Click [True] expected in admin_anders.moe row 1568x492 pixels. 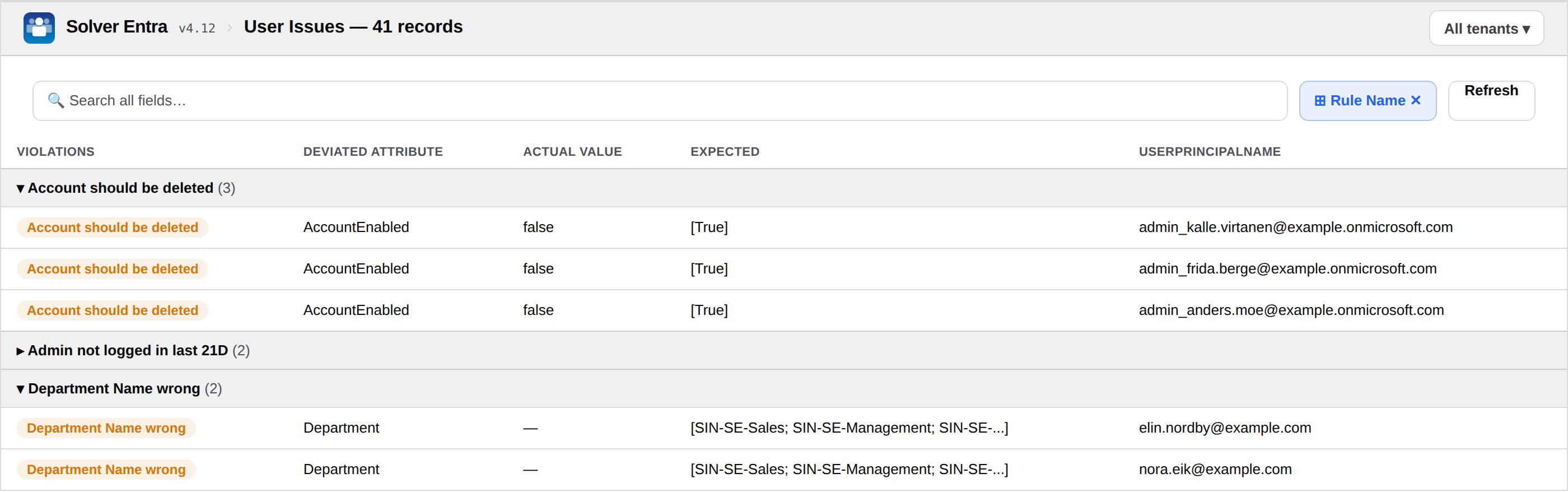[x=709, y=310]
